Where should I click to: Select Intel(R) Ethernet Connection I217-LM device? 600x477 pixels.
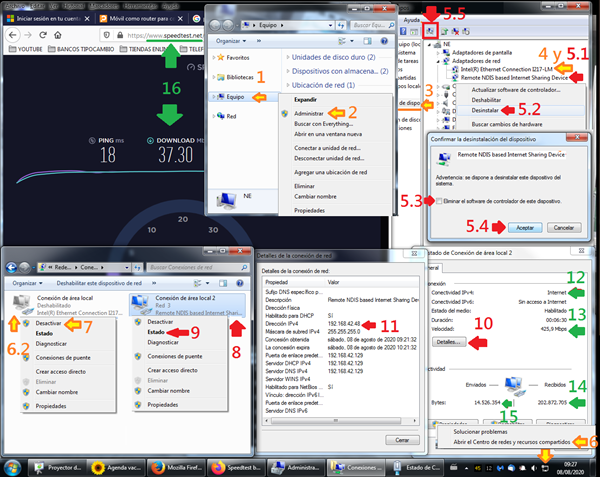click(x=506, y=69)
